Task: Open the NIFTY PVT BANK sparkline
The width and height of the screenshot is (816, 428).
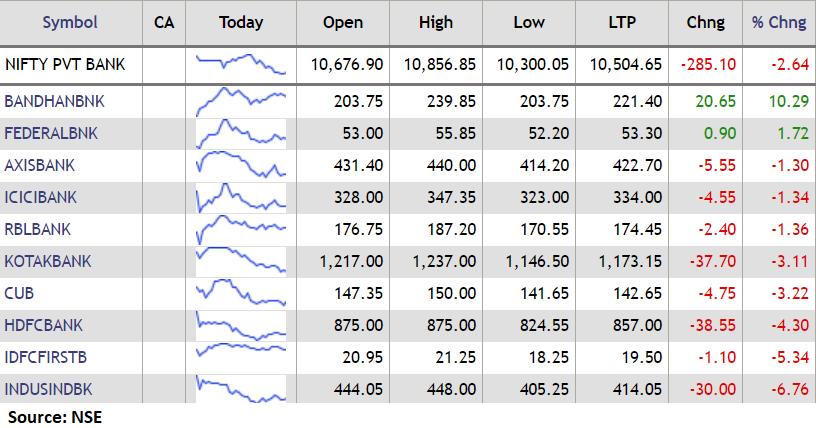Action: [x=241, y=65]
